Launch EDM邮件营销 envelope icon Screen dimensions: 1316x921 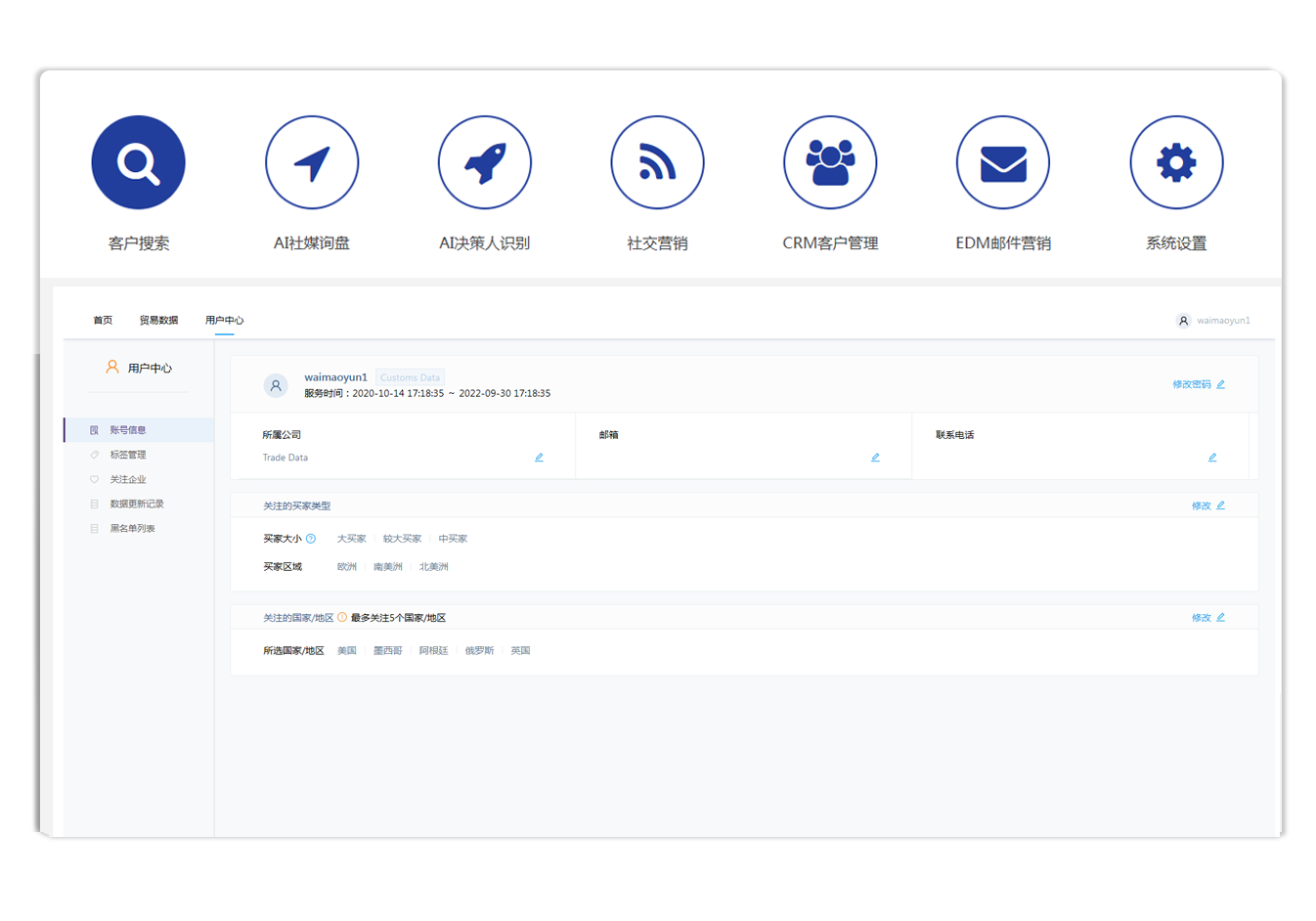1003,162
